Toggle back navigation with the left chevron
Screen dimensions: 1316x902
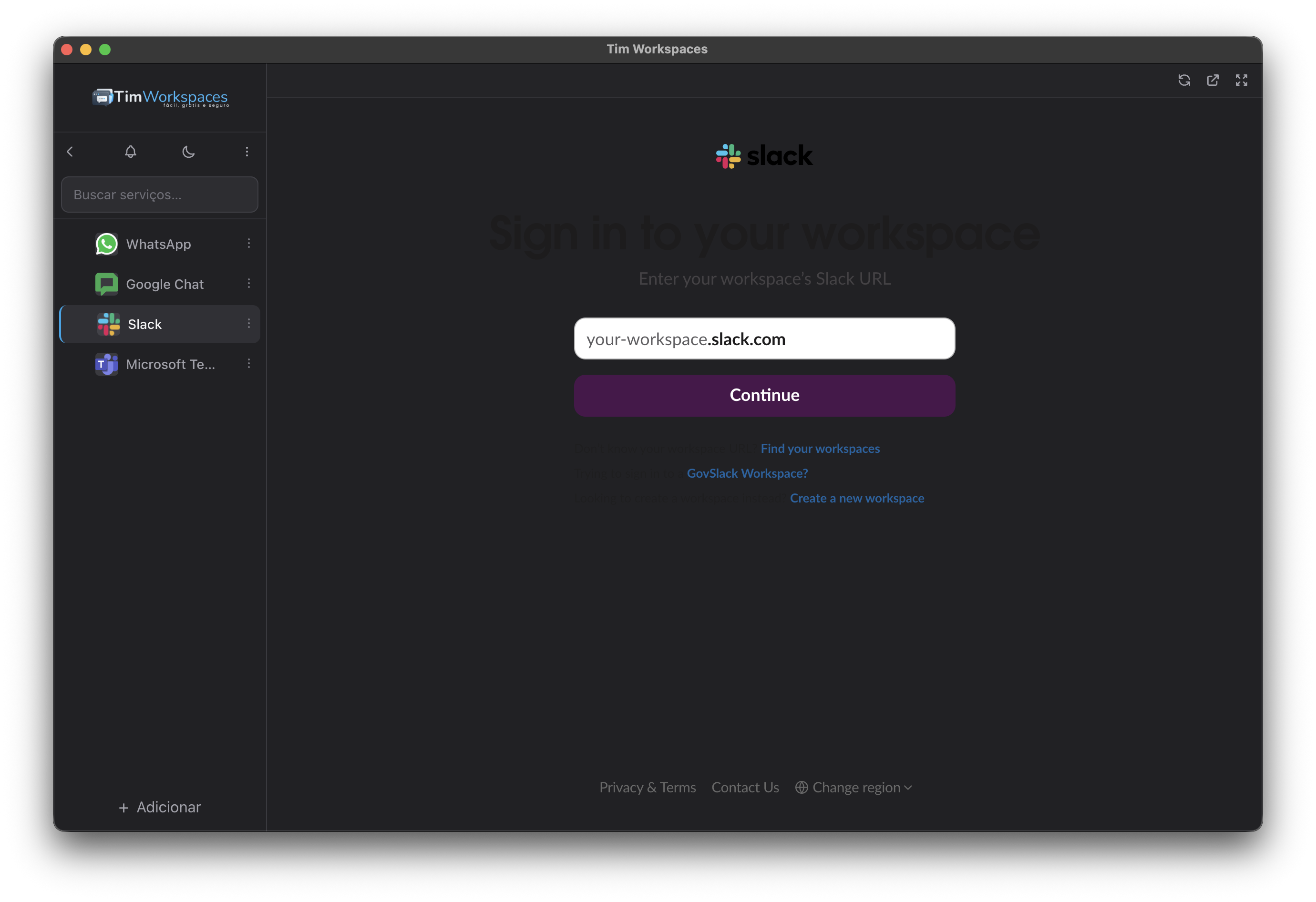pos(70,151)
